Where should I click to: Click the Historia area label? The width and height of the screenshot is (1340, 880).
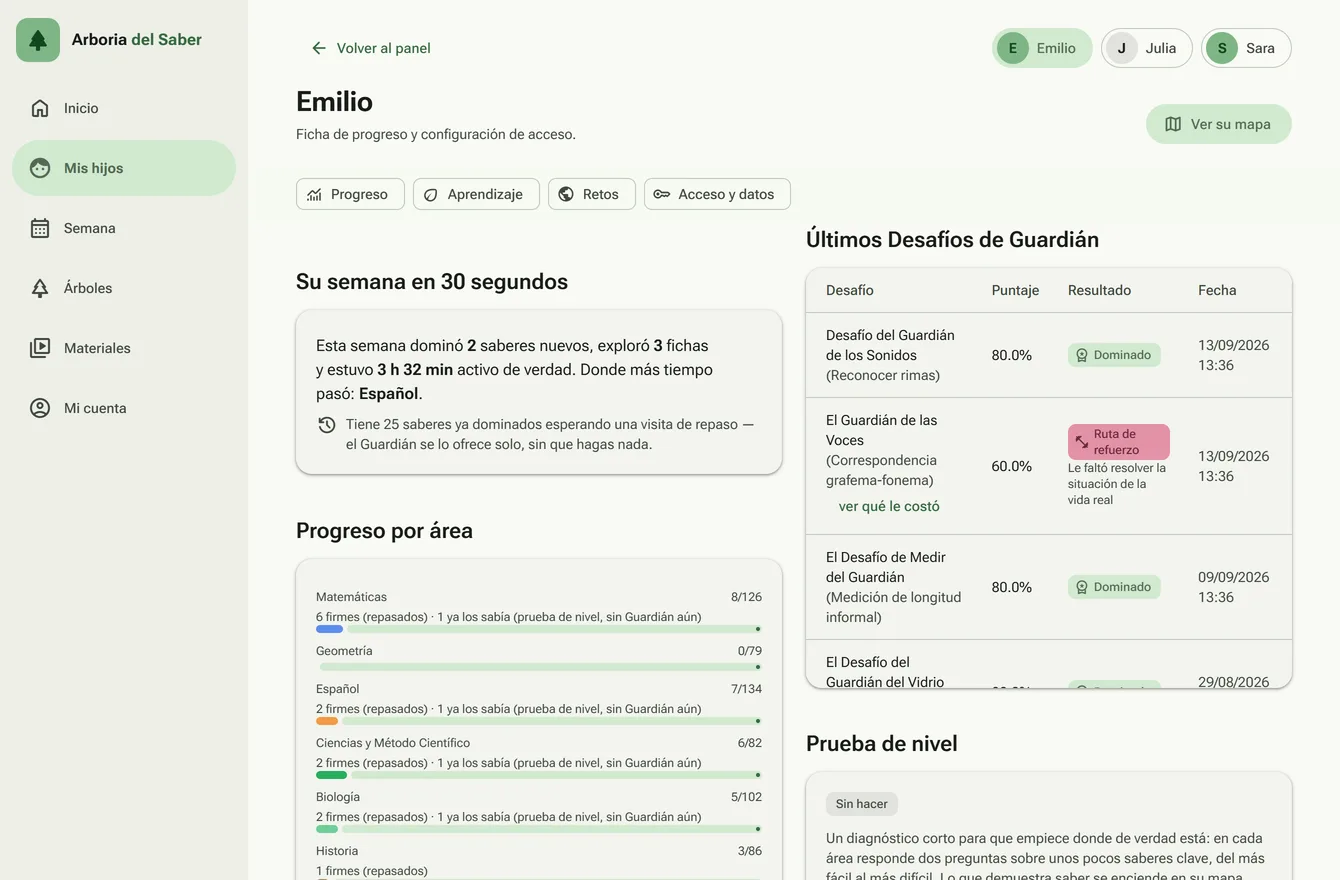[337, 851]
